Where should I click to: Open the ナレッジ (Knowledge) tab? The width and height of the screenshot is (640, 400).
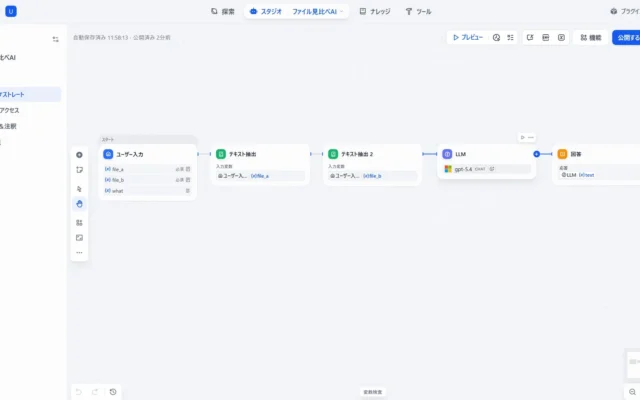pyautogui.click(x=375, y=11)
